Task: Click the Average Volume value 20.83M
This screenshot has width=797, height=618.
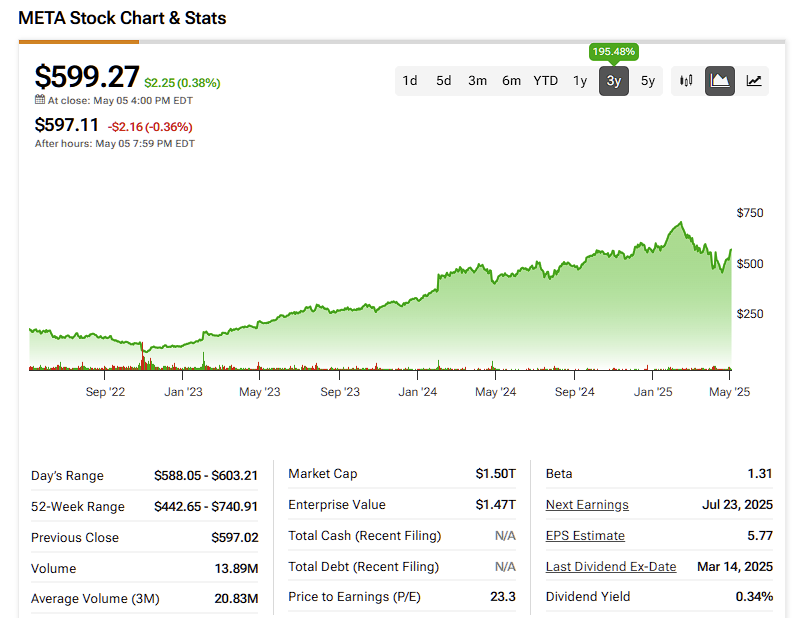Action: click(236, 599)
